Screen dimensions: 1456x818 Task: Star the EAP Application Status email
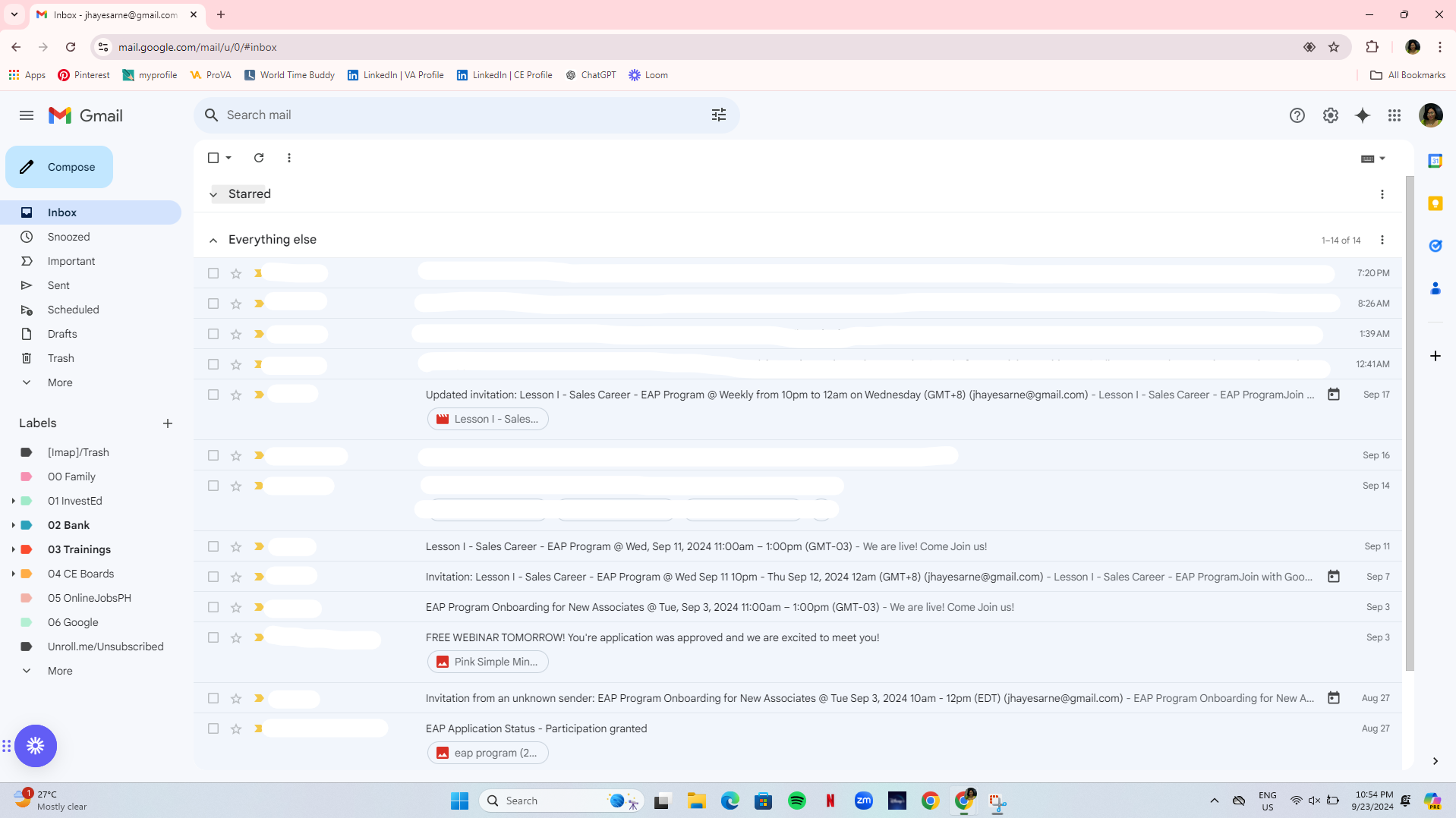(236, 728)
